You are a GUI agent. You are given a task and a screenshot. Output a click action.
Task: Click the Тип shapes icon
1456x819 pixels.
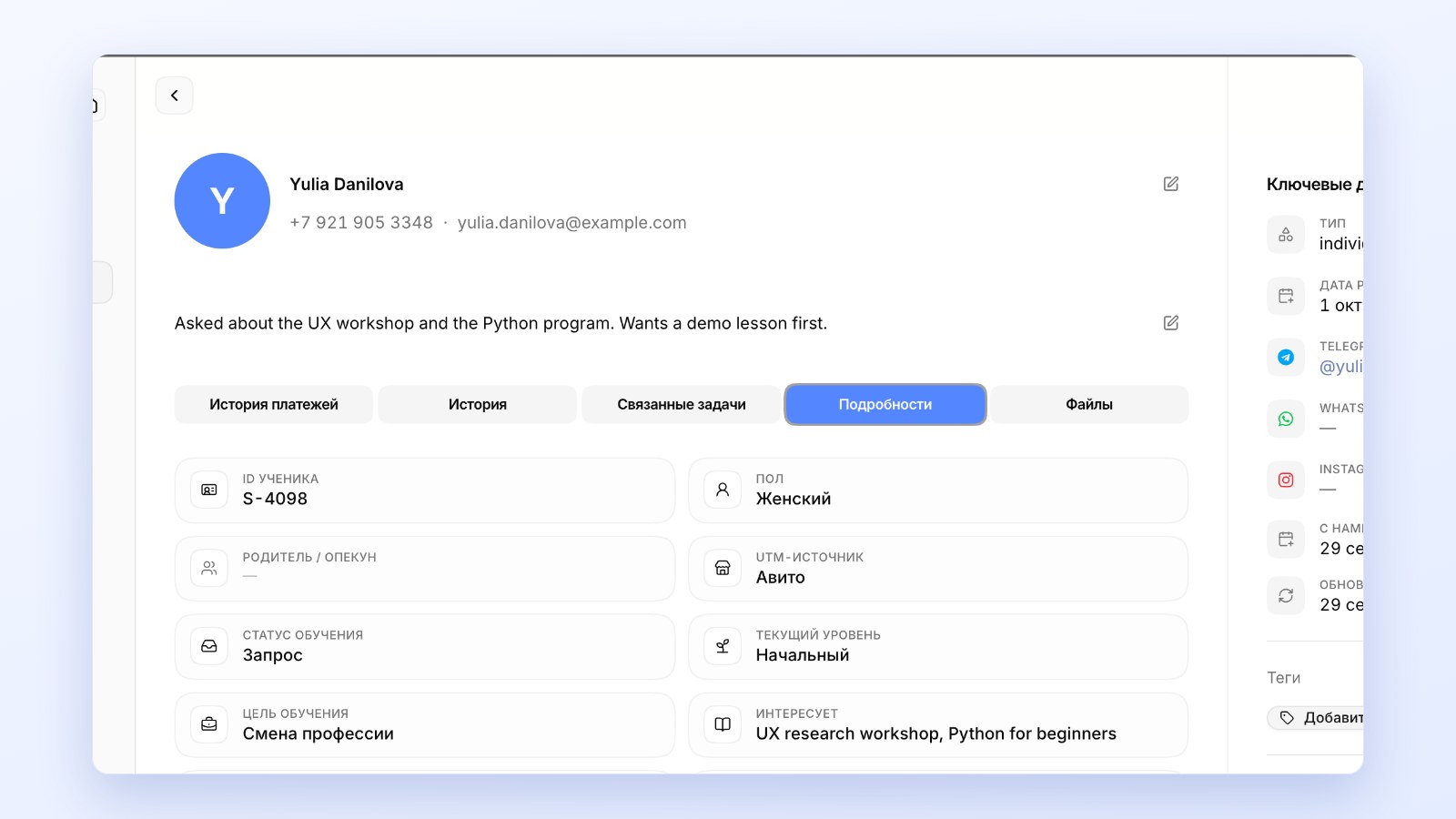[1286, 235]
